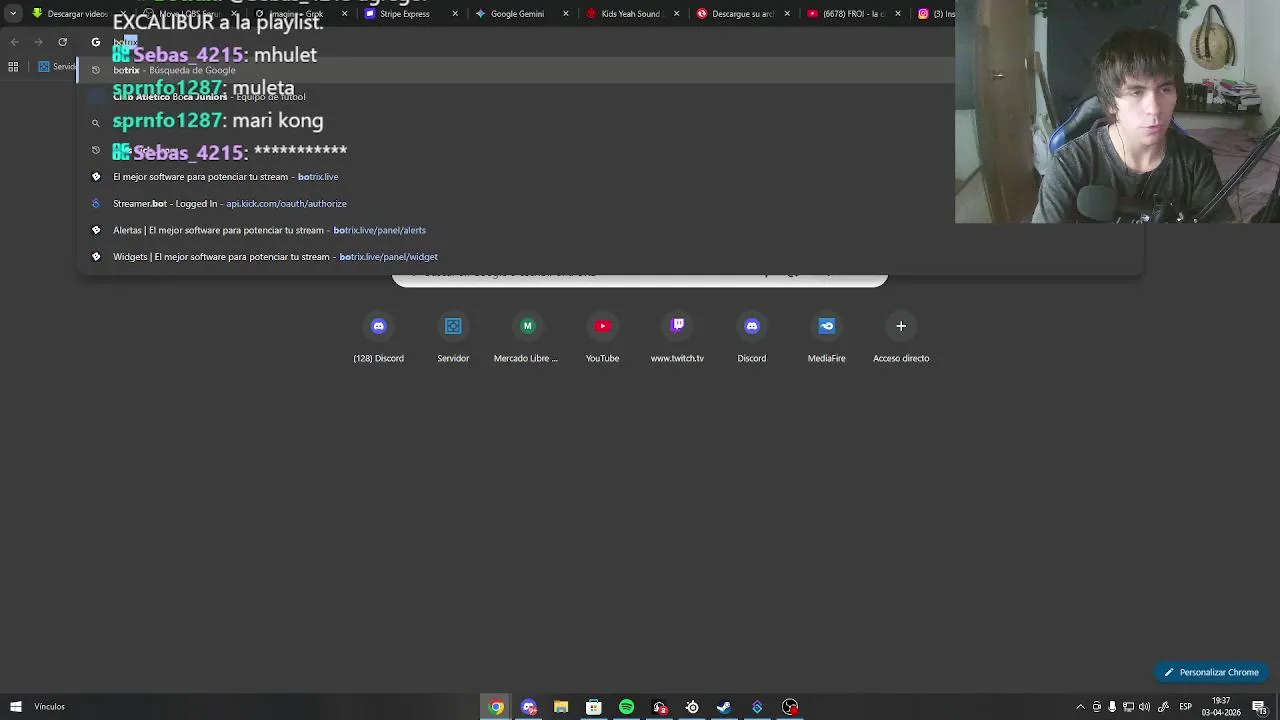Viewport: 1280px width, 720px height.
Task: Open the volume control in system tray
Action: [x=1145, y=707]
